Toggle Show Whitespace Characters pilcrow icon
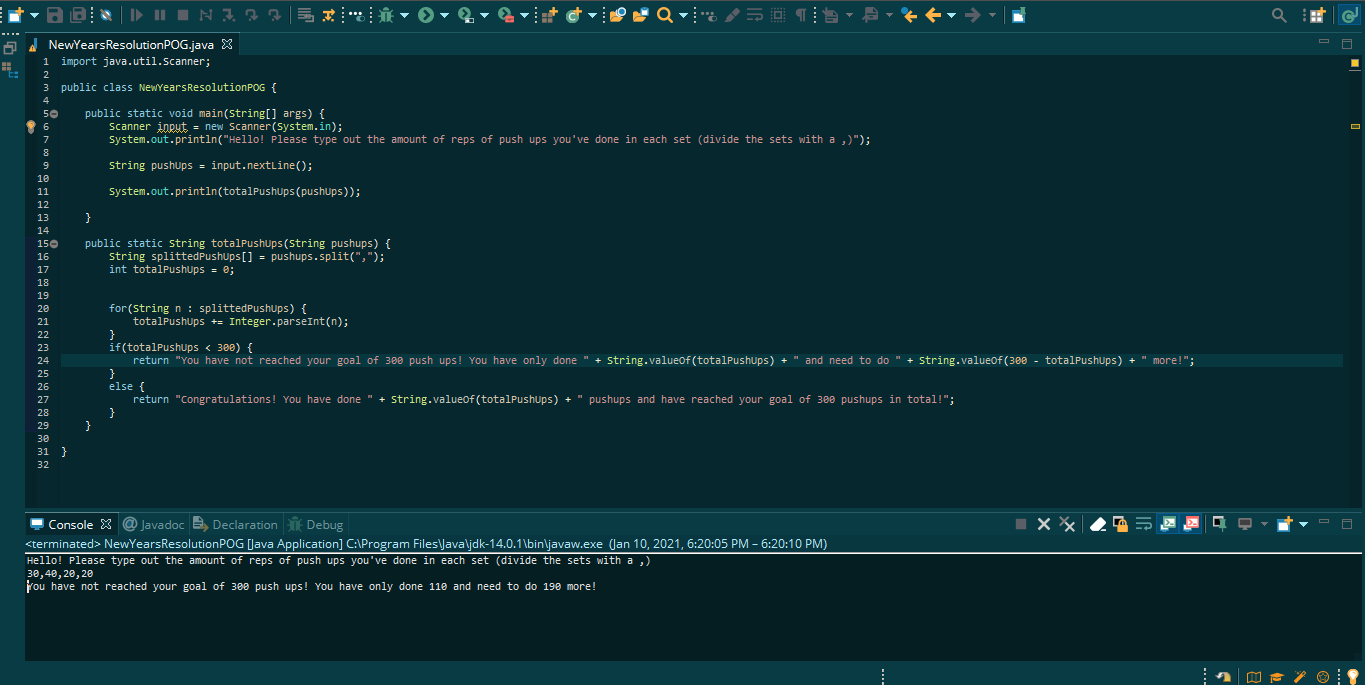The height and width of the screenshot is (685, 1365). [x=801, y=15]
